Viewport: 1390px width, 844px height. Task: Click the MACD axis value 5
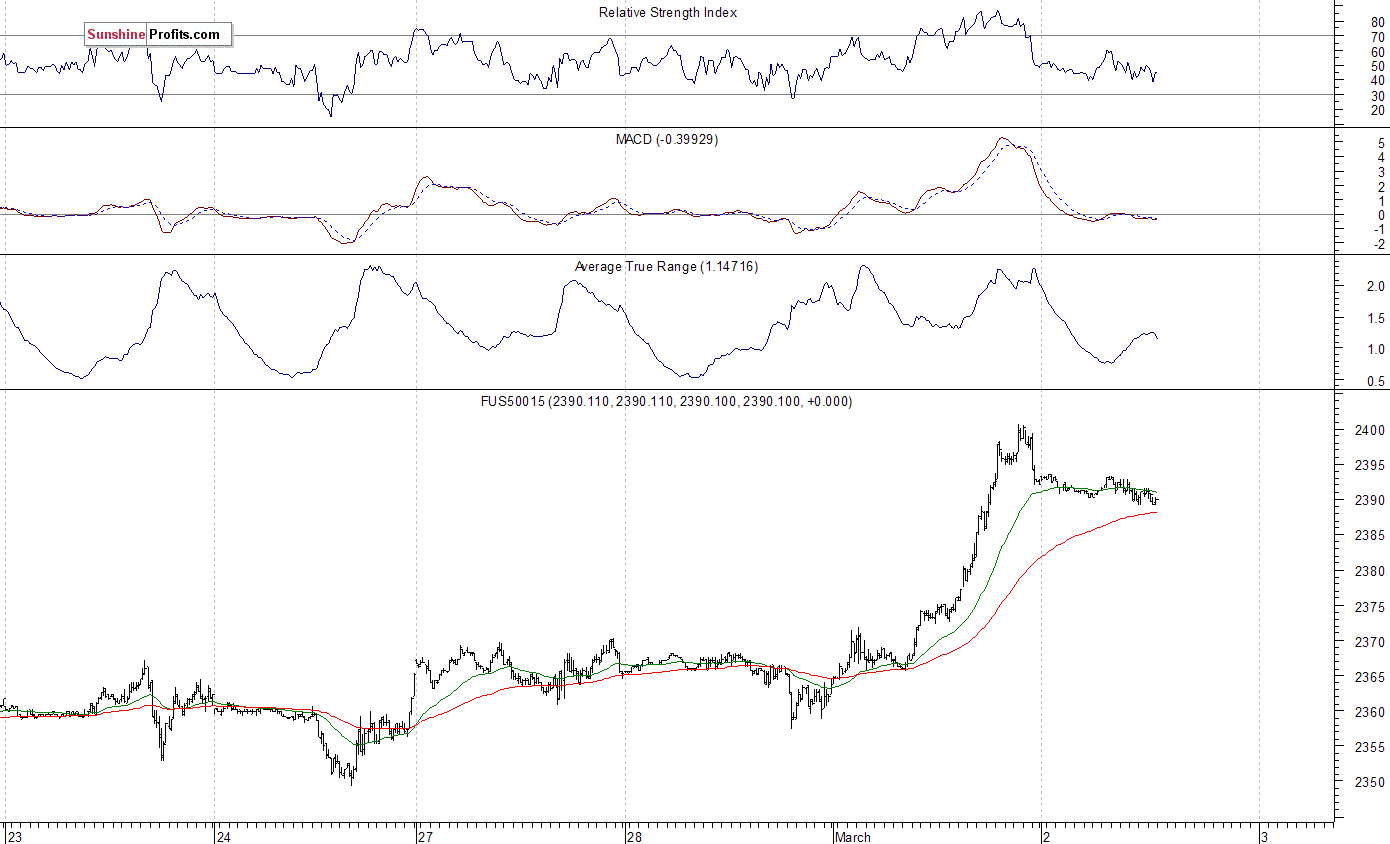(x=1381, y=142)
